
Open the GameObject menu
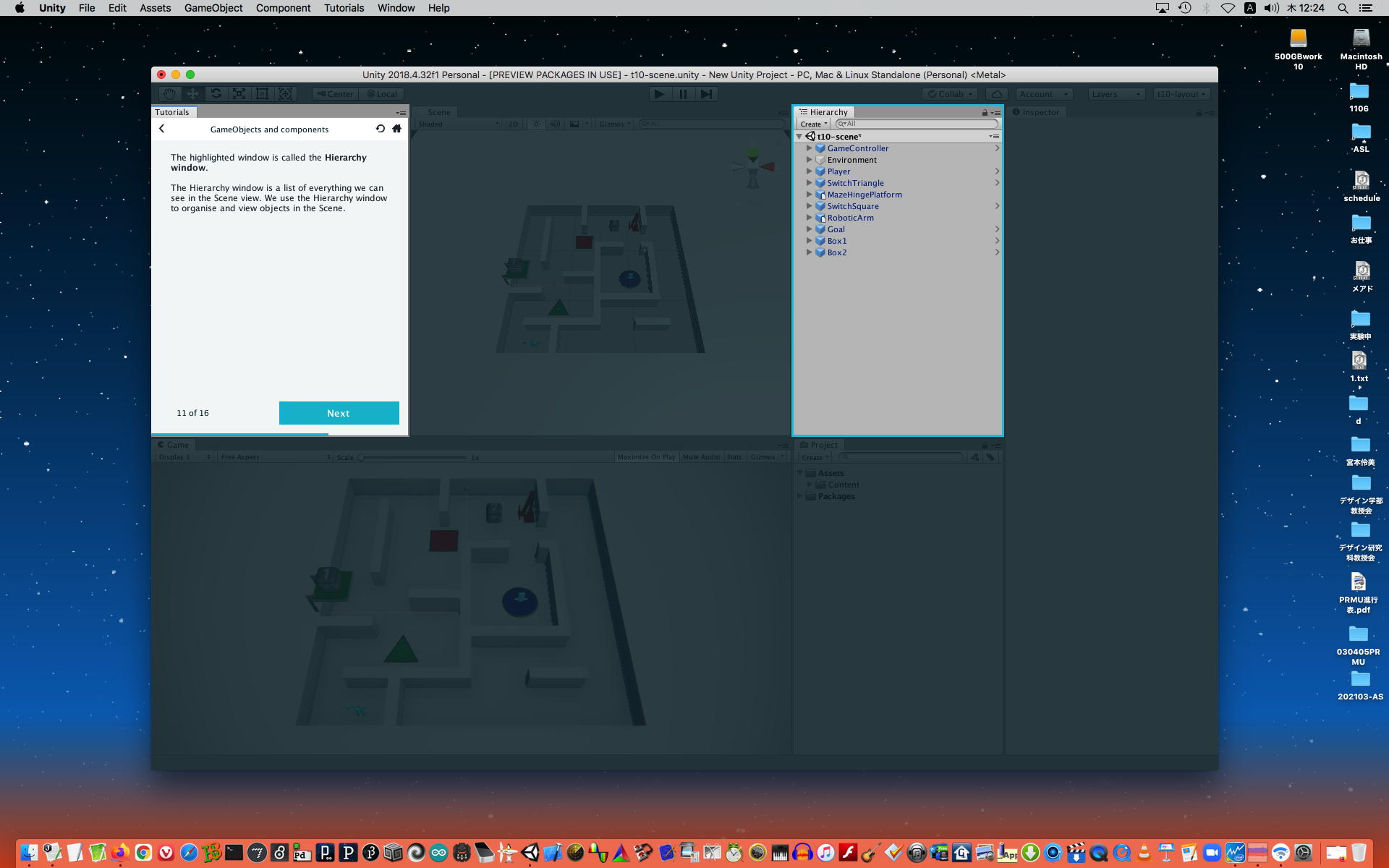(x=213, y=8)
